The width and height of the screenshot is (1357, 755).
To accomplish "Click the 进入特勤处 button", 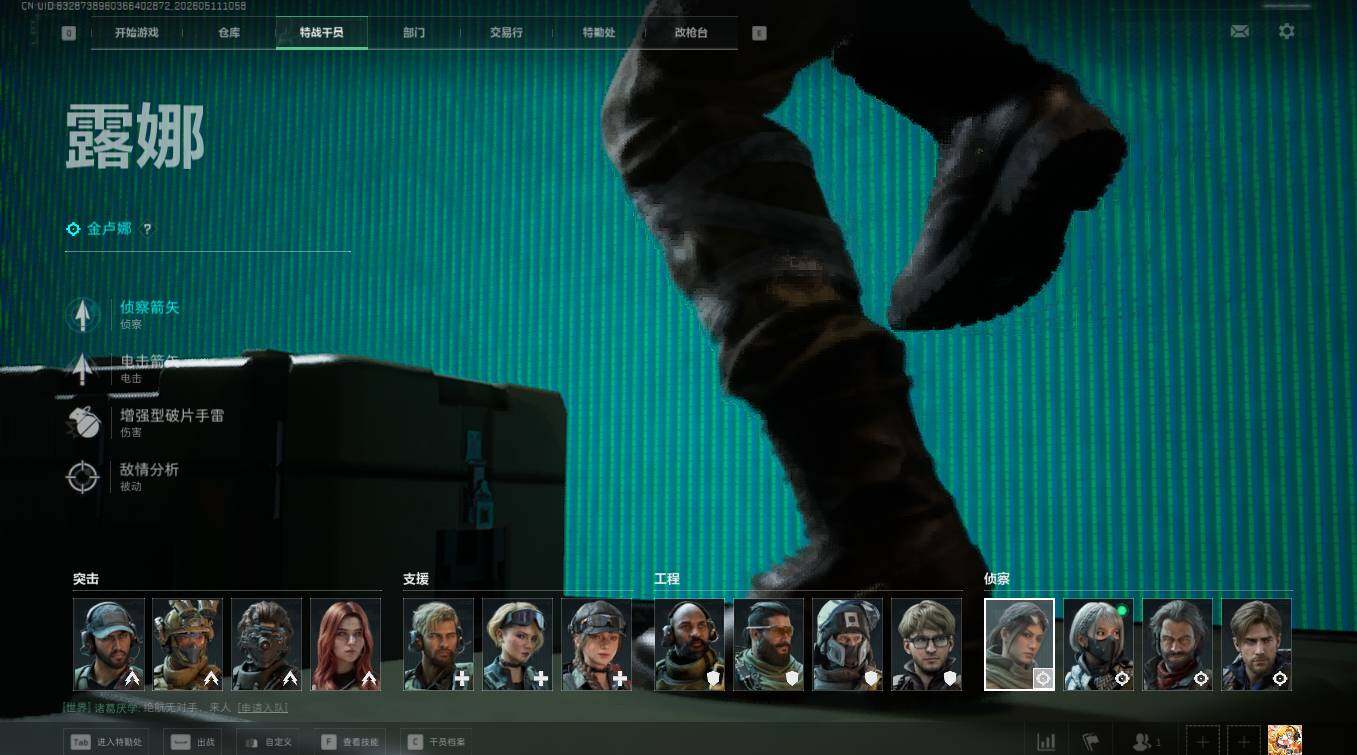I will coord(107,742).
